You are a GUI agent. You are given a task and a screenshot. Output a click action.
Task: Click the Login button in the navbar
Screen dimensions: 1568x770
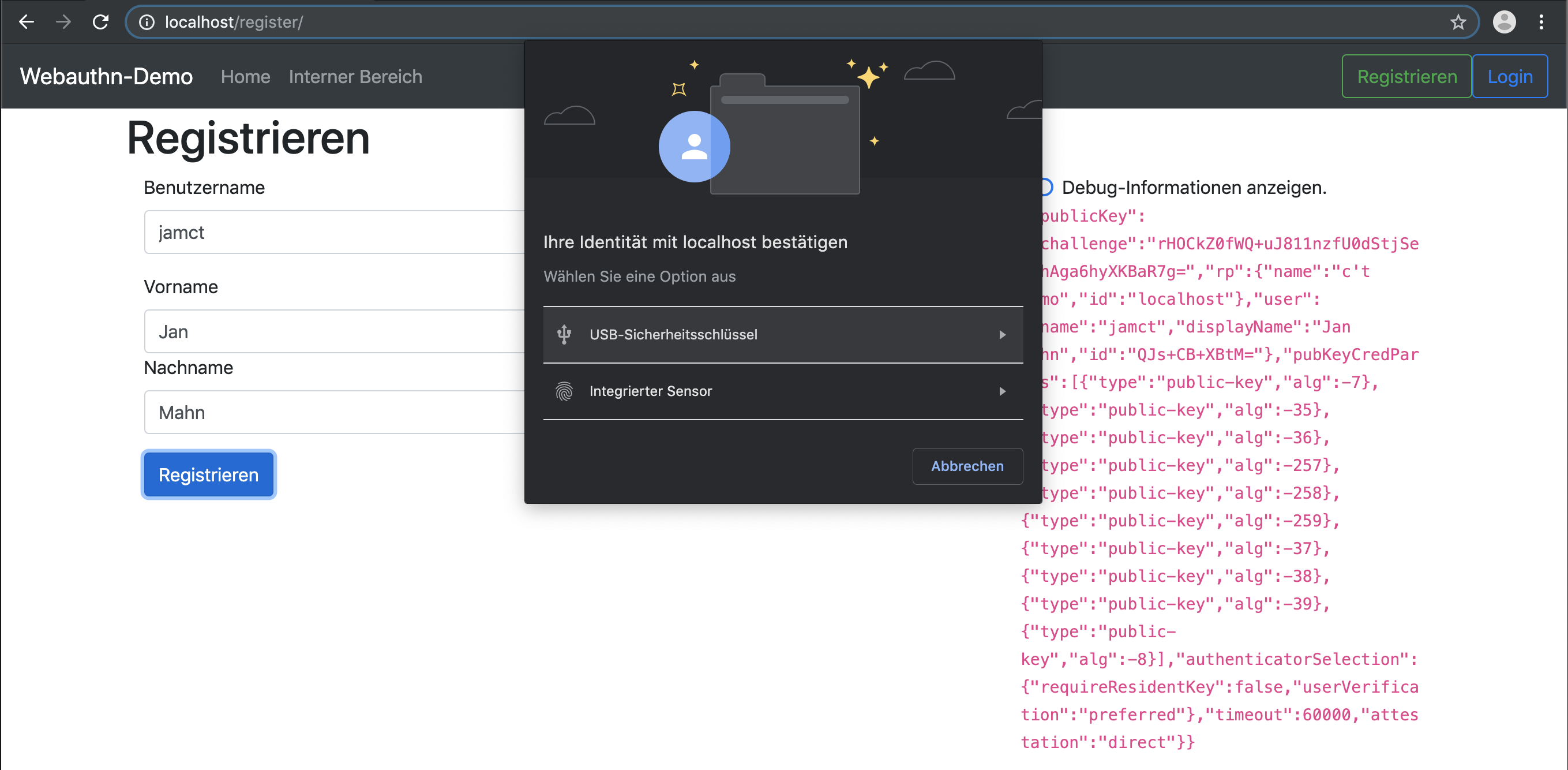[1509, 77]
